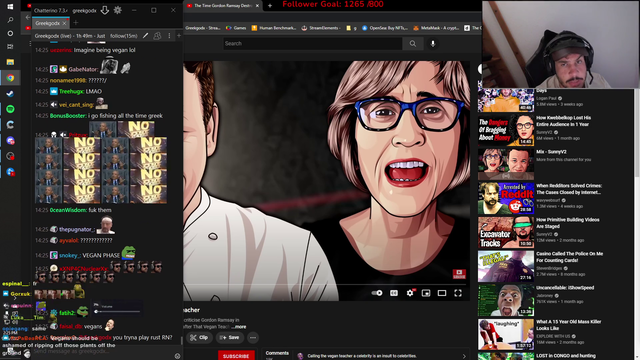
Task: Click the YouTube search magnifier button
Action: 413,43
